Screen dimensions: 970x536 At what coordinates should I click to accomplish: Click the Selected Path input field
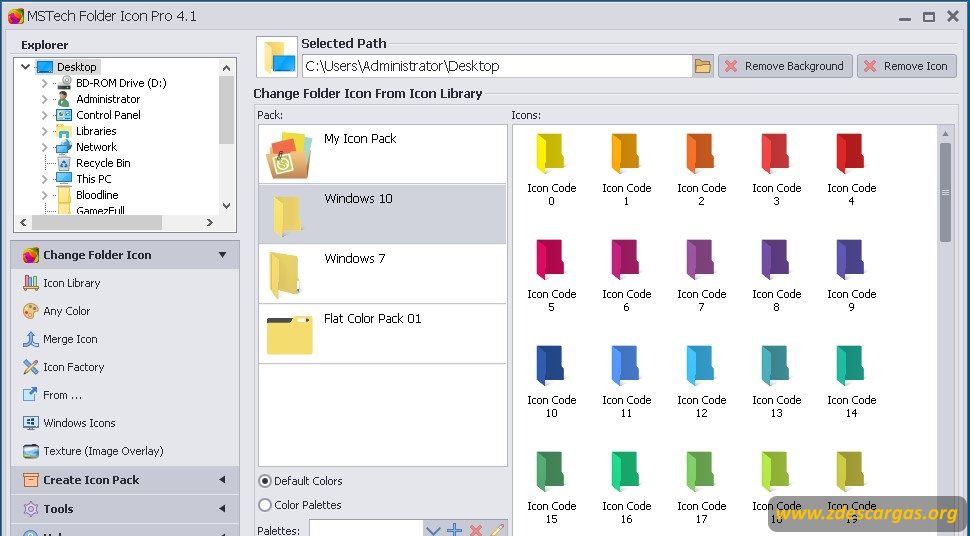(497, 66)
